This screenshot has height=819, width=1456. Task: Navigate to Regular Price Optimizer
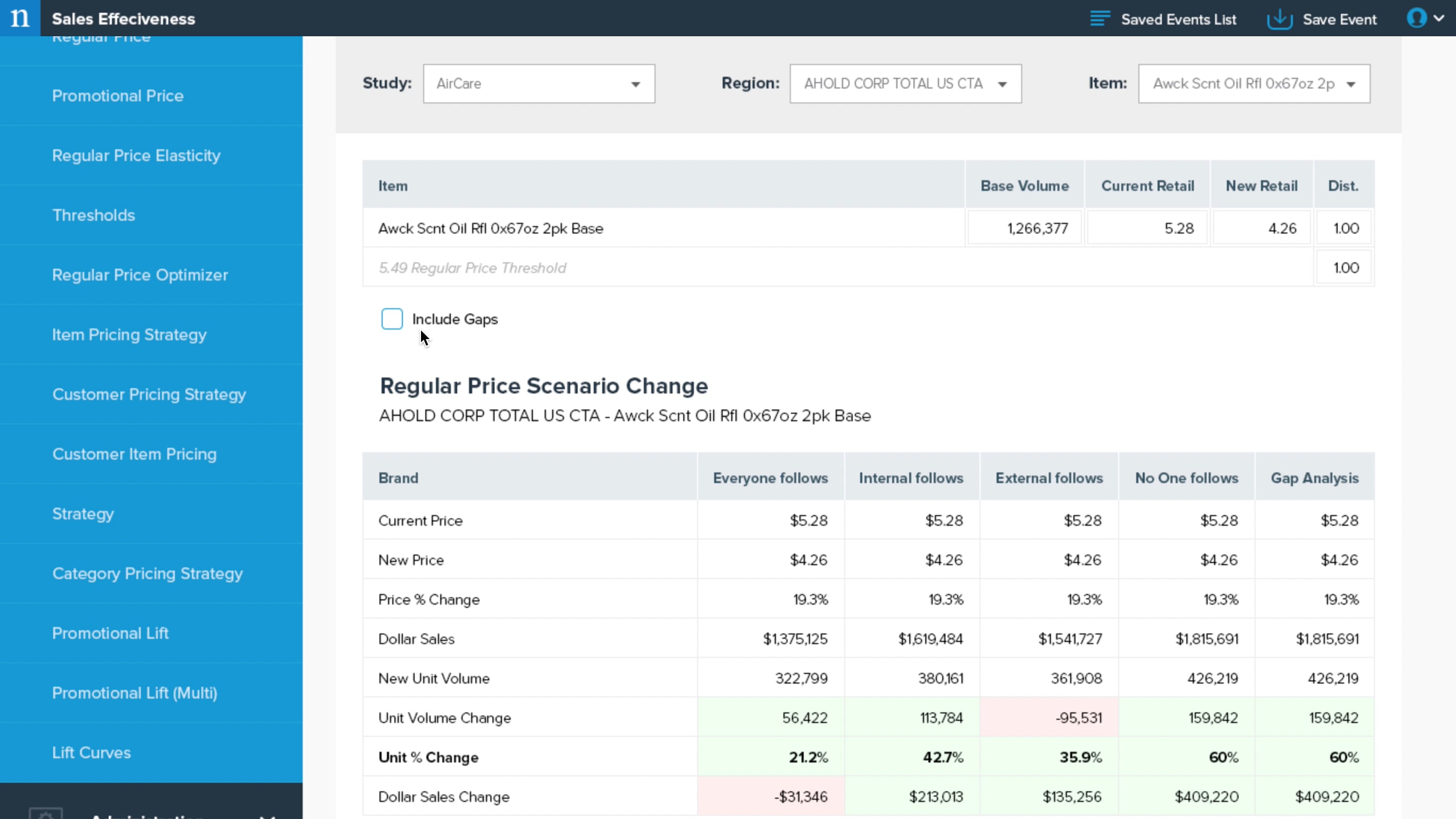click(x=140, y=275)
